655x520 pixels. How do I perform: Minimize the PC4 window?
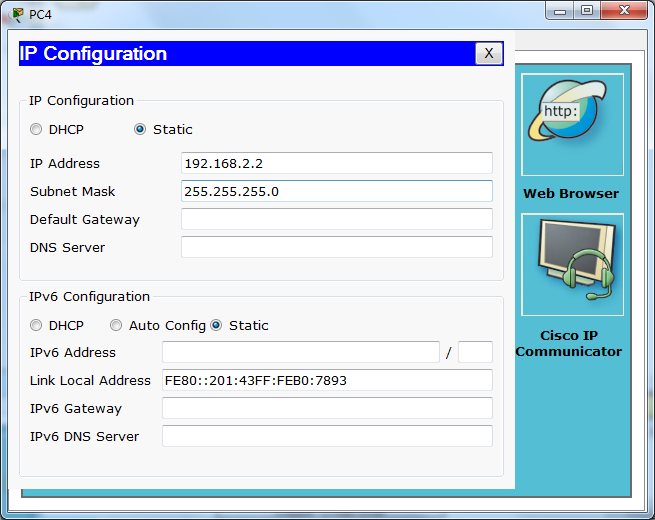tap(560, 11)
